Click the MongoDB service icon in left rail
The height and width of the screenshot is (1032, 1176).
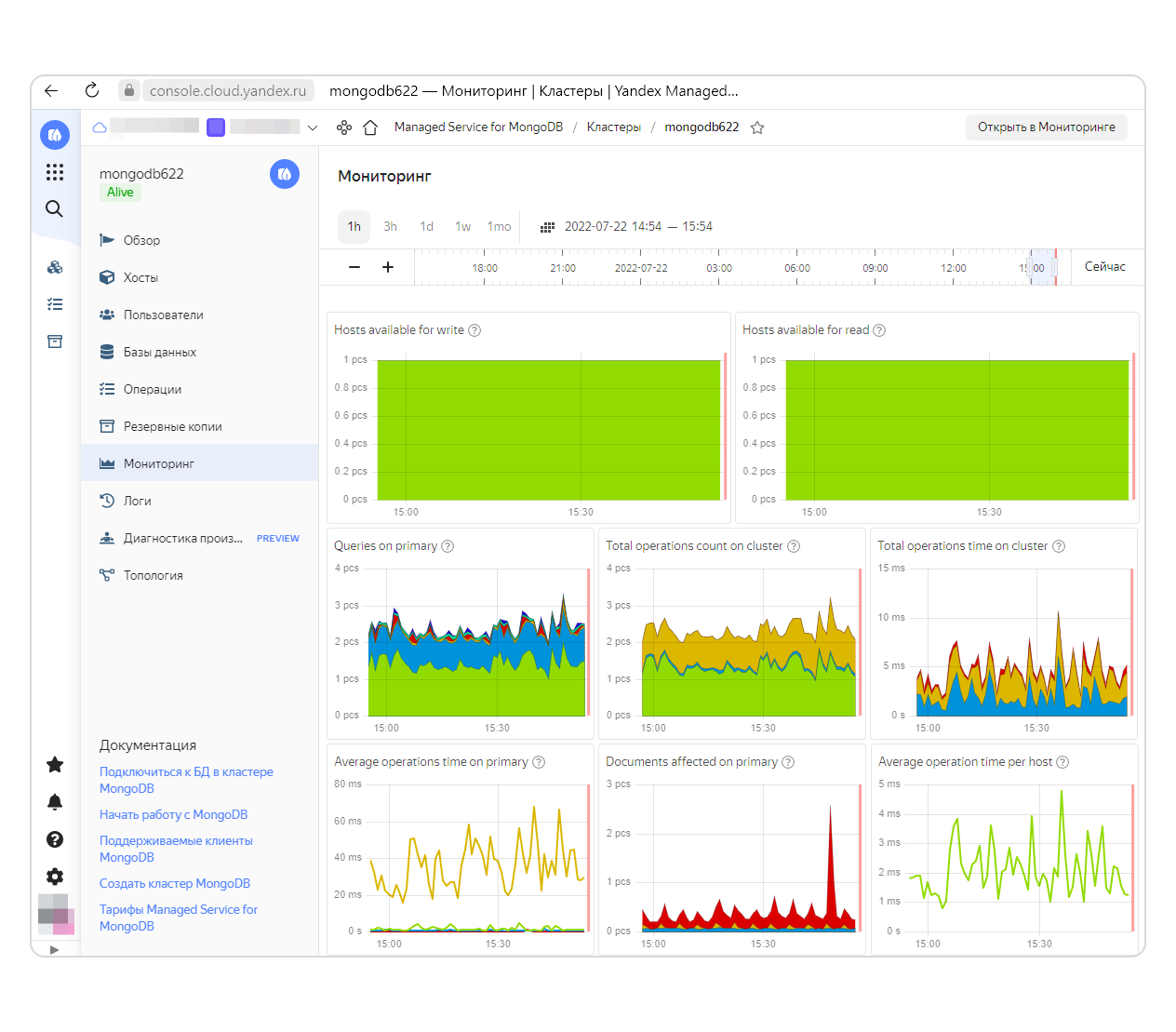55,135
